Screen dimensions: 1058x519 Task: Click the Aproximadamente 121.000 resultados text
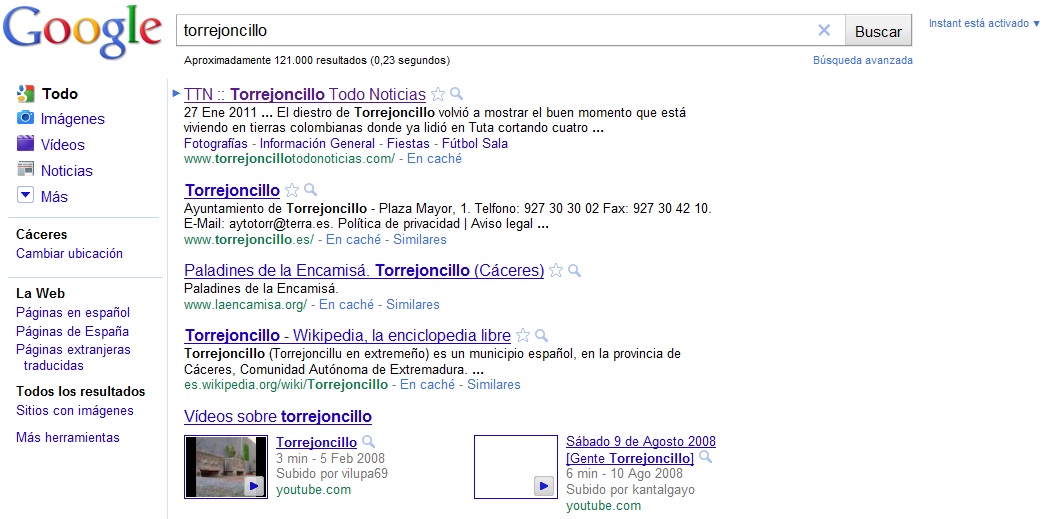pyautogui.click(x=317, y=60)
